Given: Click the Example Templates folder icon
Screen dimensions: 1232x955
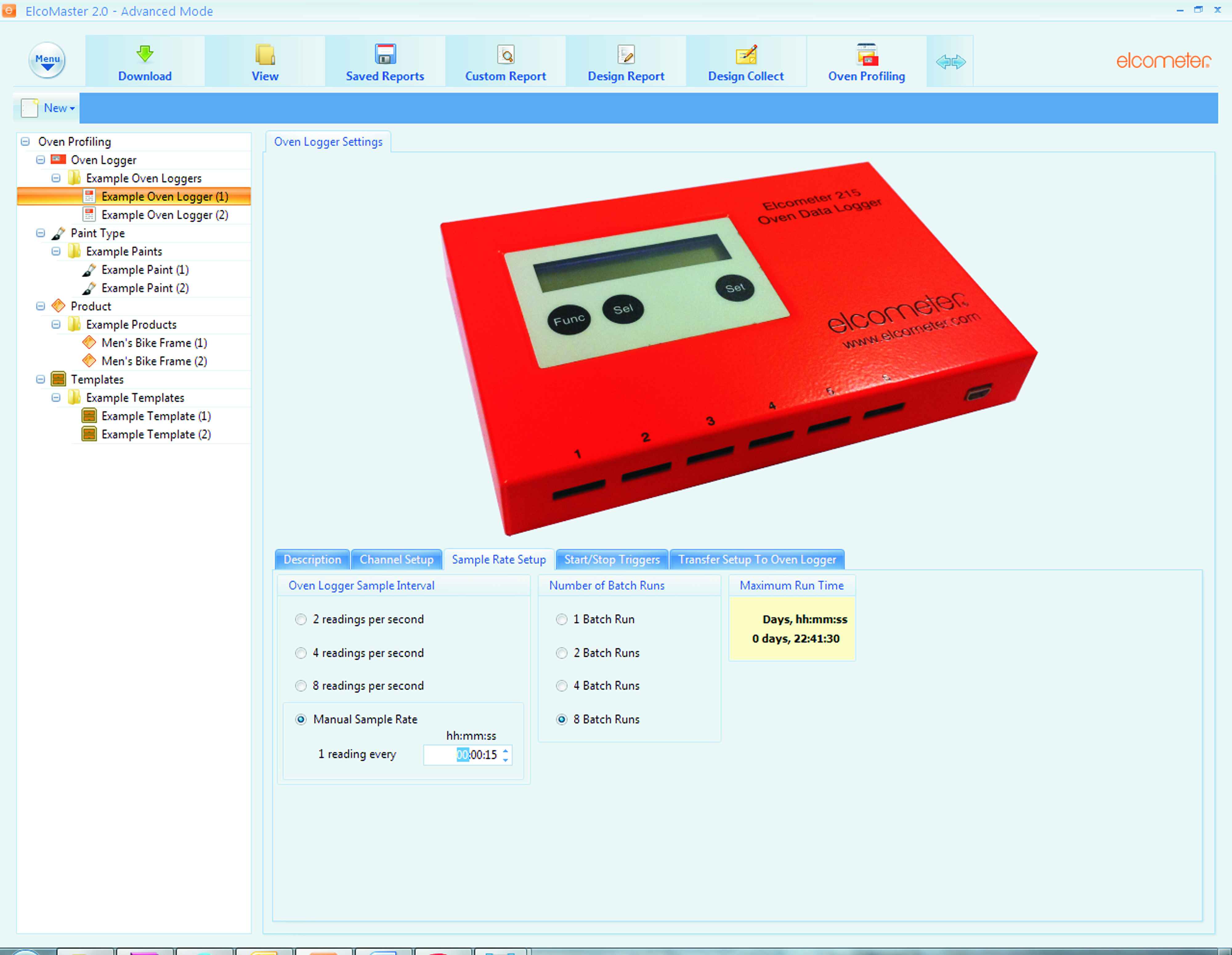Looking at the screenshot, I should pyautogui.click(x=75, y=398).
